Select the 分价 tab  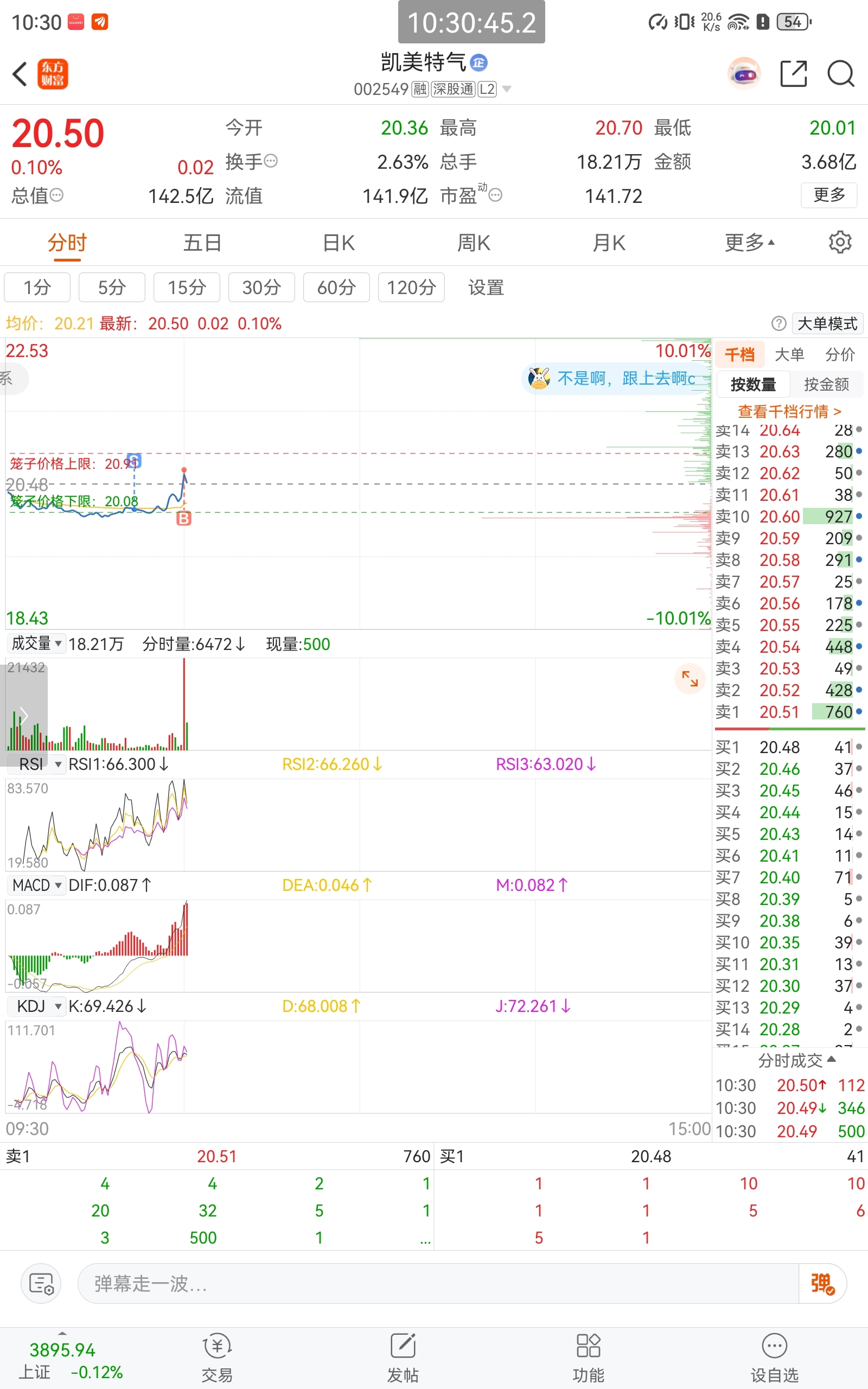tap(840, 354)
